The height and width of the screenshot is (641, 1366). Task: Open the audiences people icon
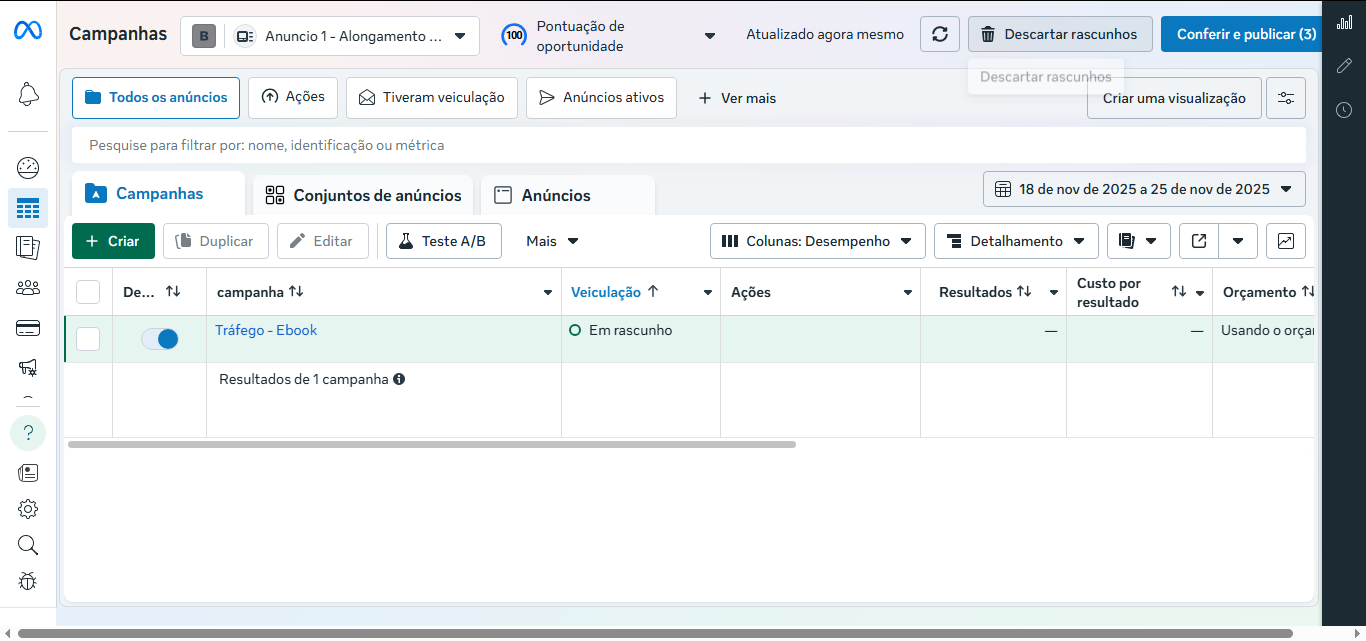pyautogui.click(x=28, y=288)
